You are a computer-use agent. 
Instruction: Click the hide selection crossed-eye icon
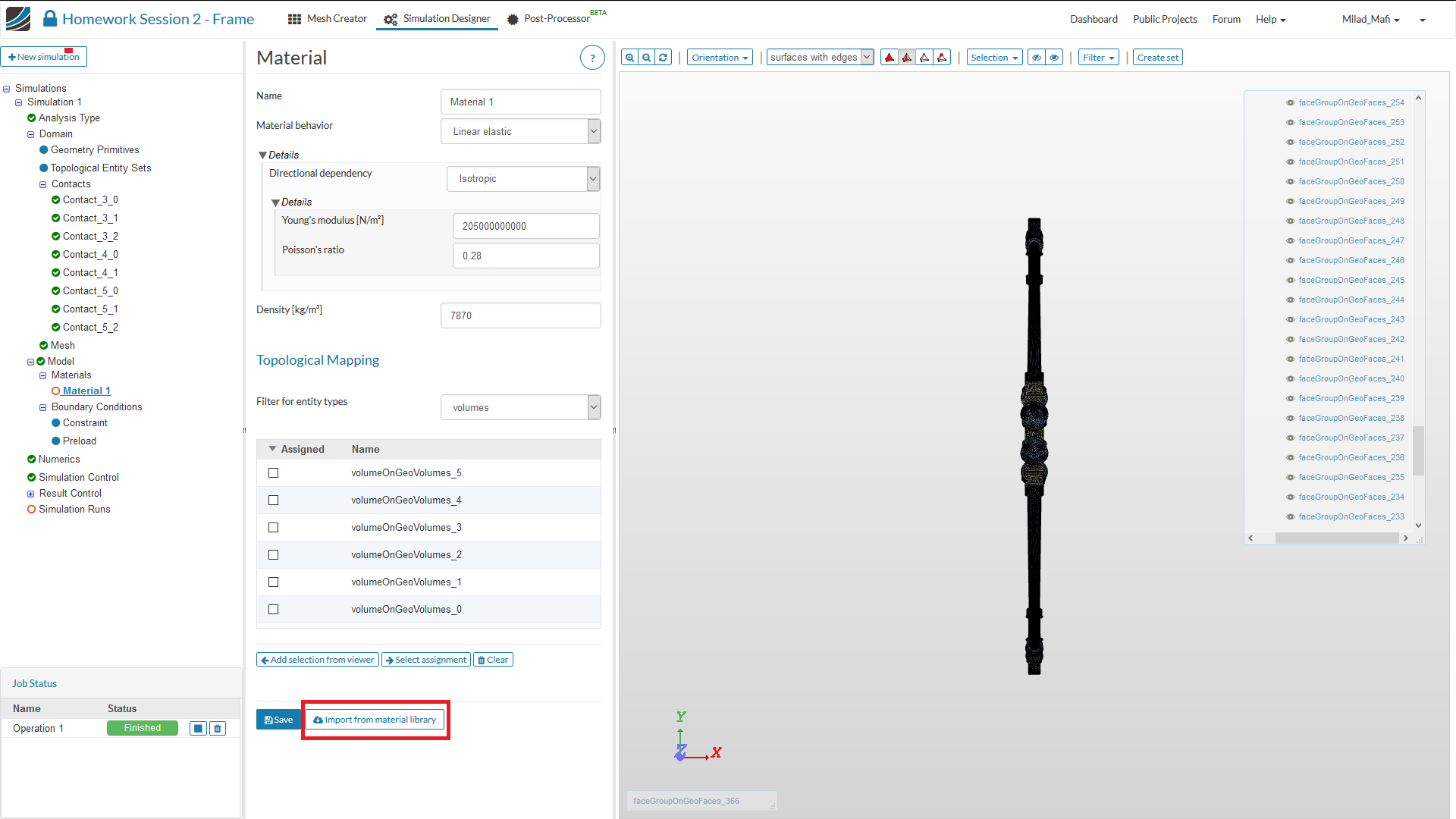(1036, 58)
